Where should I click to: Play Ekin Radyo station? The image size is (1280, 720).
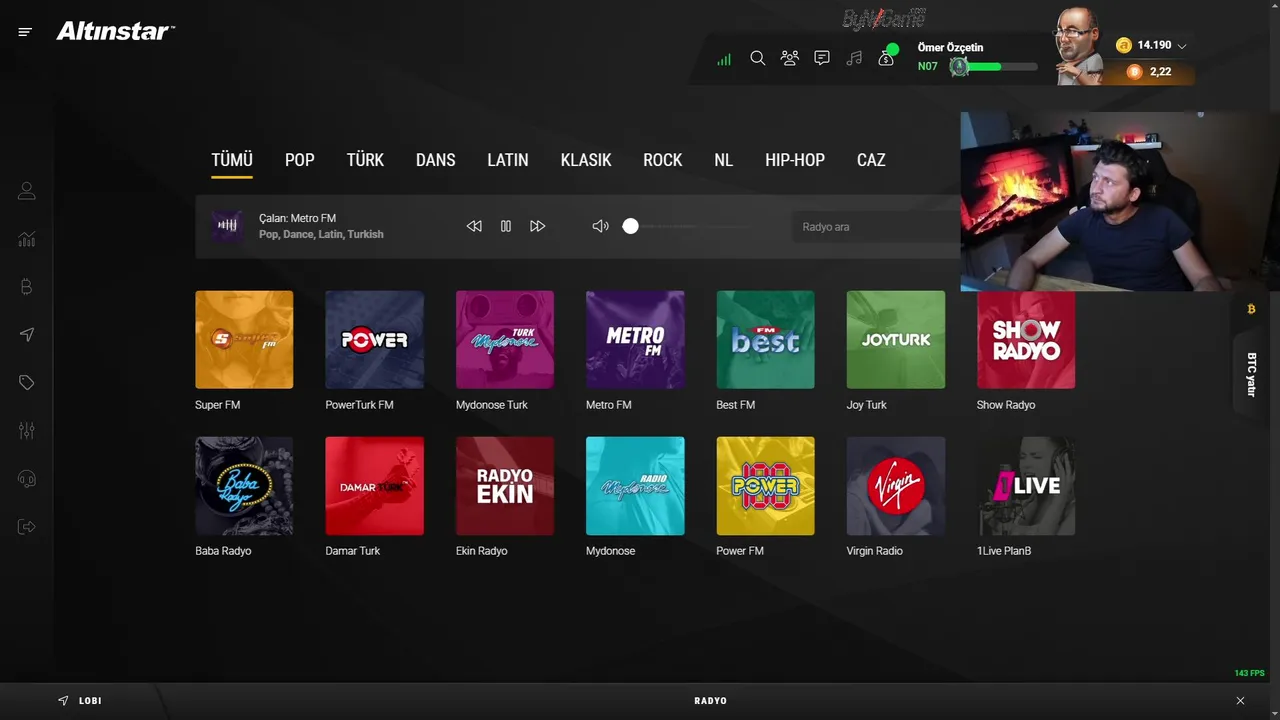click(505, 486)
